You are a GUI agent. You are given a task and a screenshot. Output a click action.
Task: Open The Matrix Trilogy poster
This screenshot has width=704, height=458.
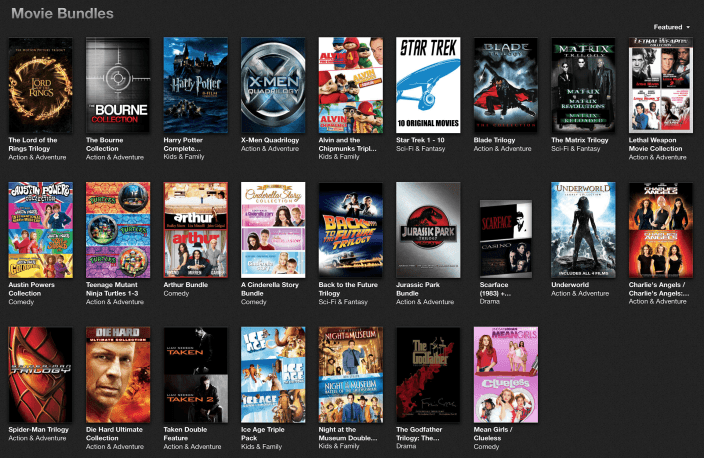click(x=583, y=85)
